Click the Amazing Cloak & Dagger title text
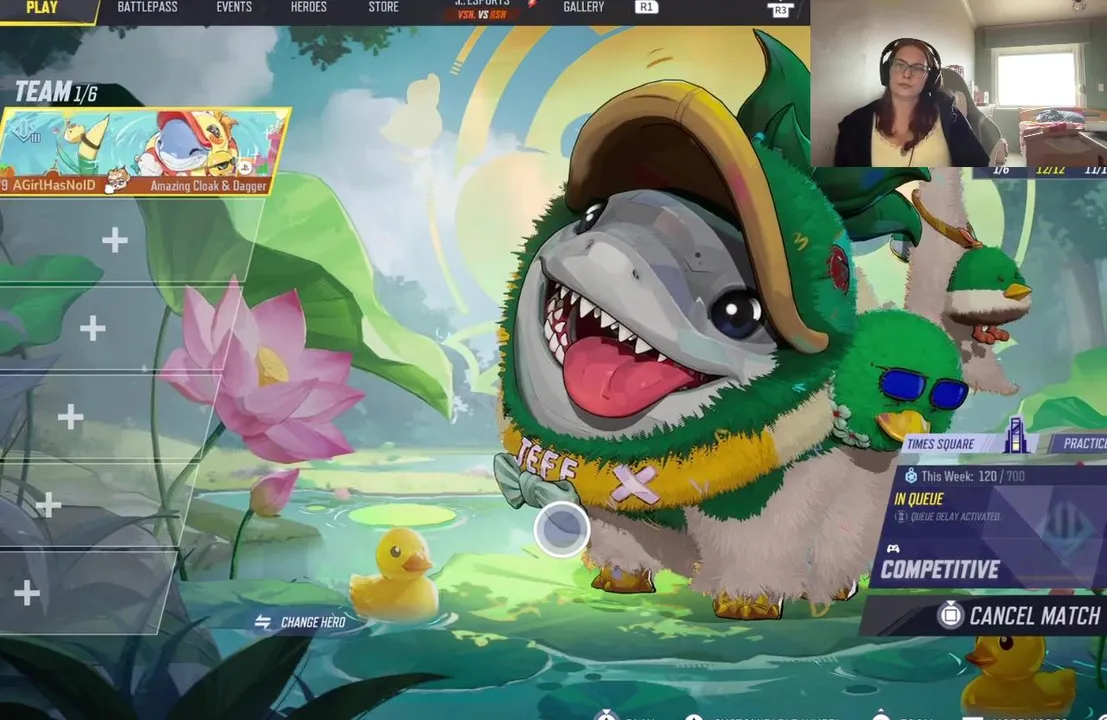This screenshot has height=720, width=1107. pos(208,186)
